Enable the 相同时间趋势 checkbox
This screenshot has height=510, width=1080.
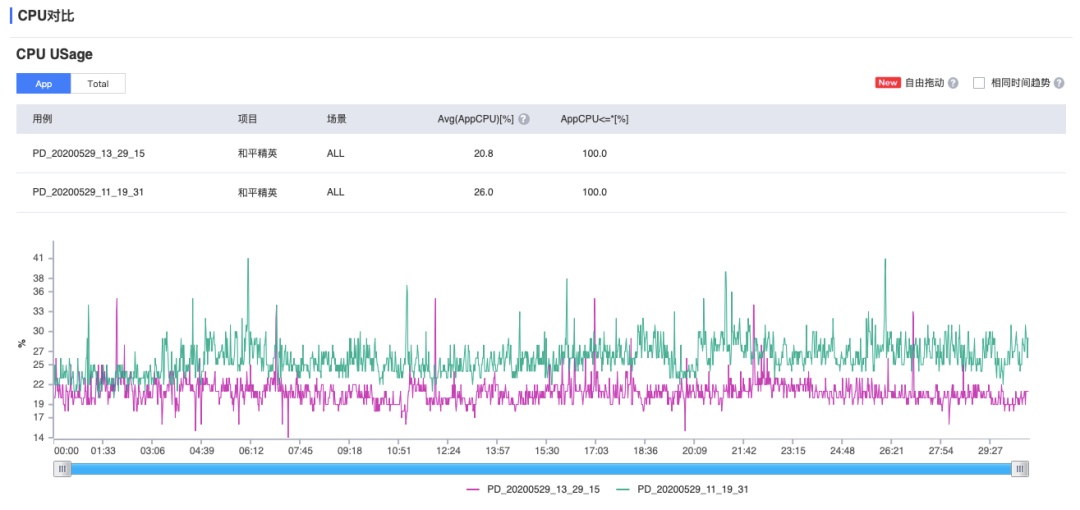[x=979, y=83]
